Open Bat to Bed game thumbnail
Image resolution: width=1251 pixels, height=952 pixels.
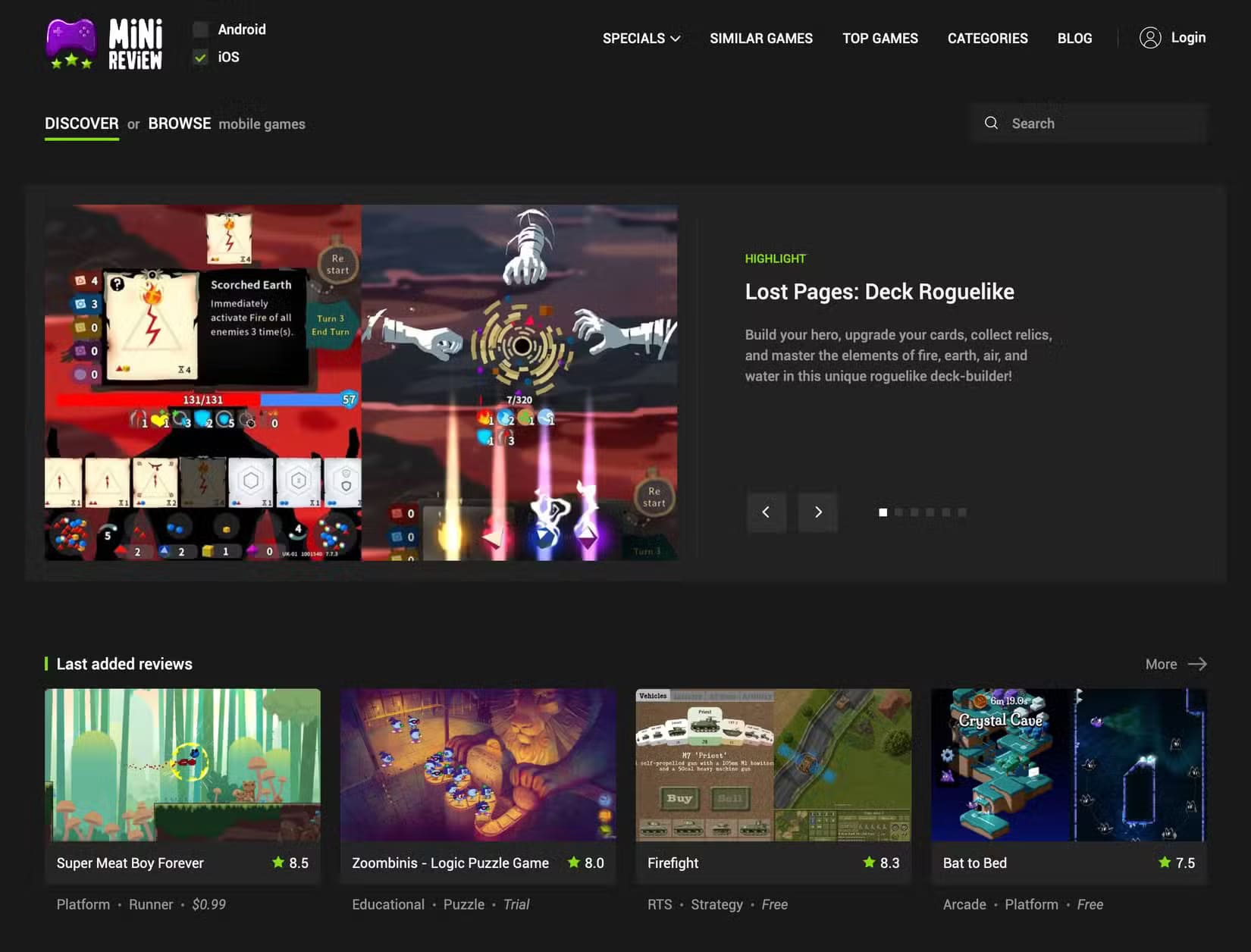click(1069, 765)
